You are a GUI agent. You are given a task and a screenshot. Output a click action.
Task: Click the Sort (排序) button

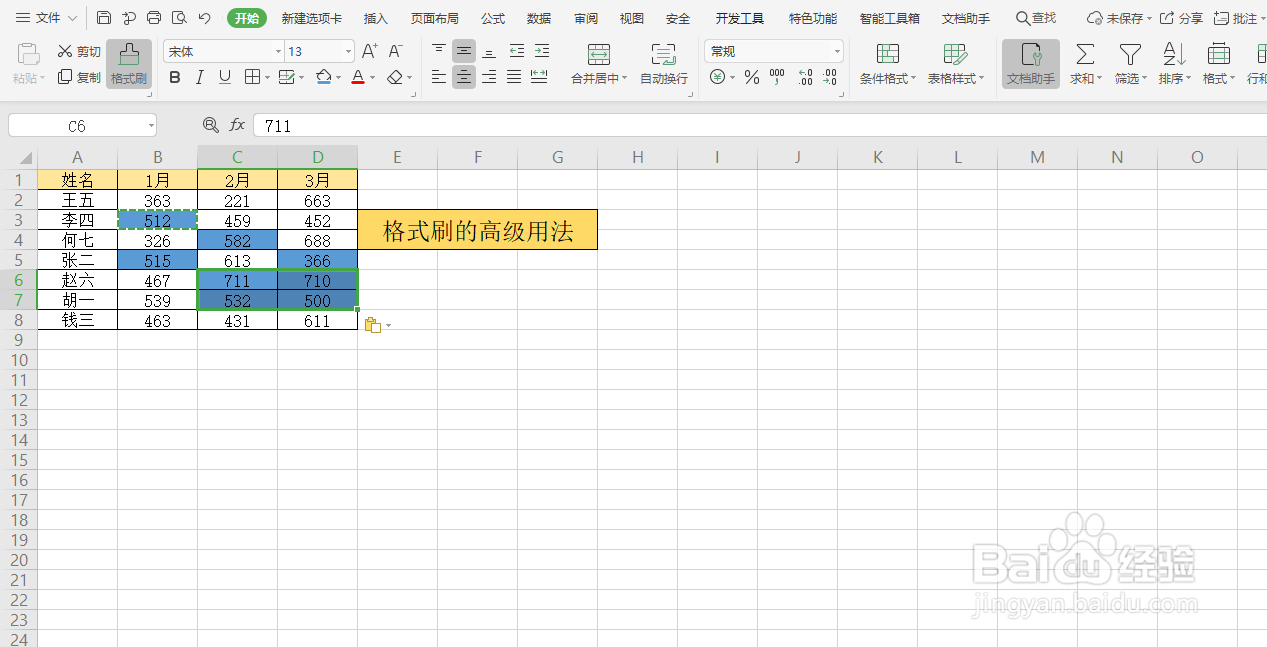point(1174,64)
